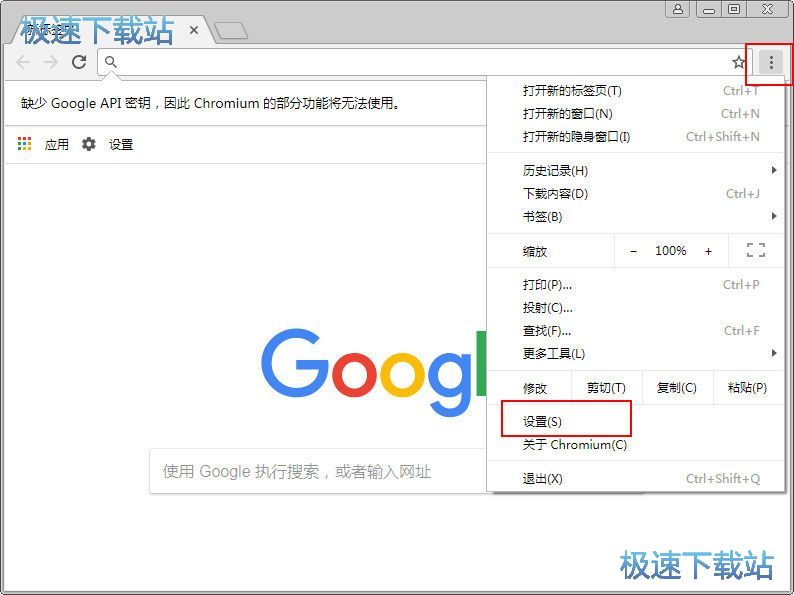Close the Chromium three-dot menu button
The height and width of the screenshot is (595, 794).
click(771, 63)
